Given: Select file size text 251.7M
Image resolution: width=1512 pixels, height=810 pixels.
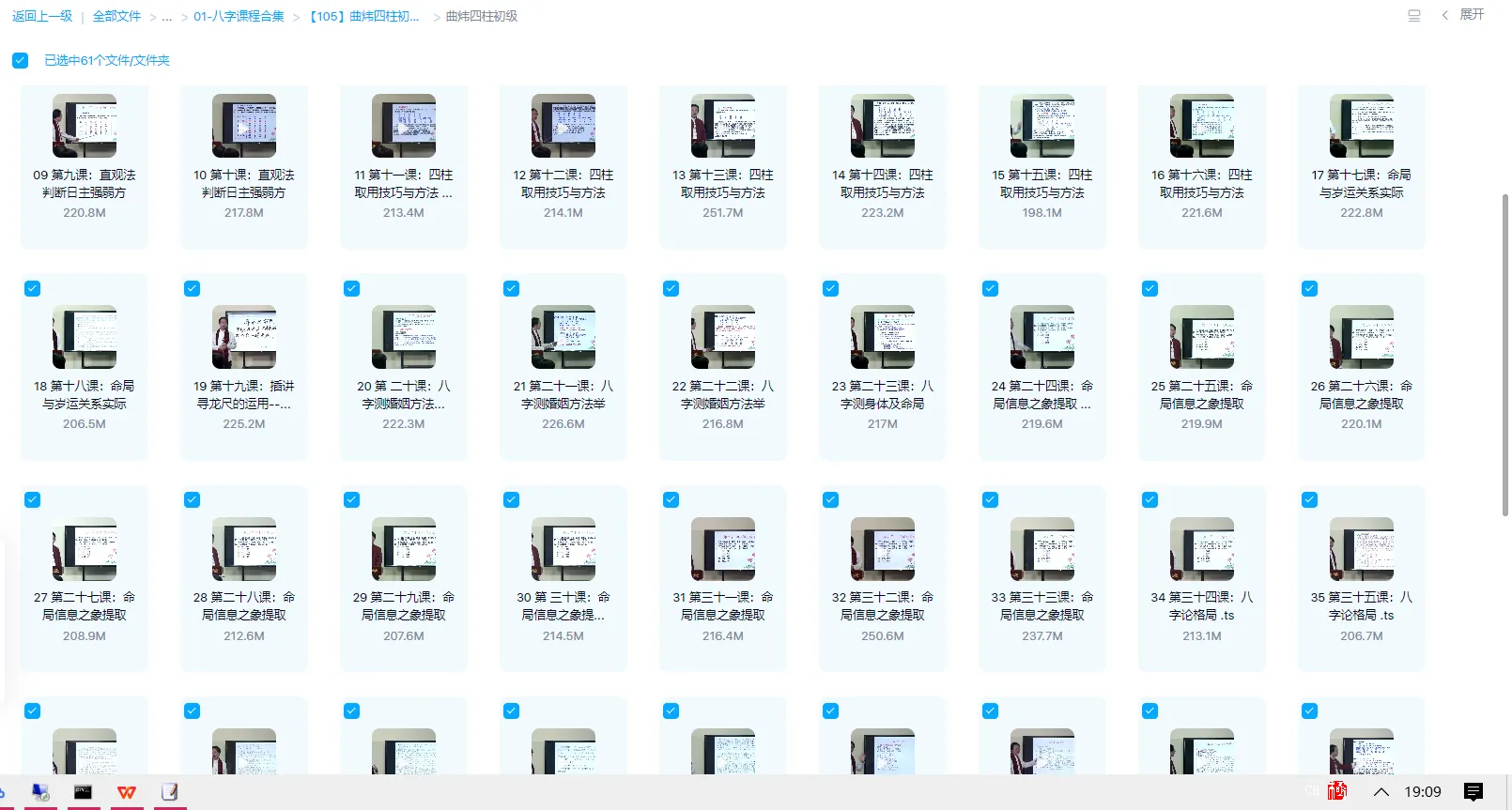Looking at the screenshot, I should (x=723, y=213).
